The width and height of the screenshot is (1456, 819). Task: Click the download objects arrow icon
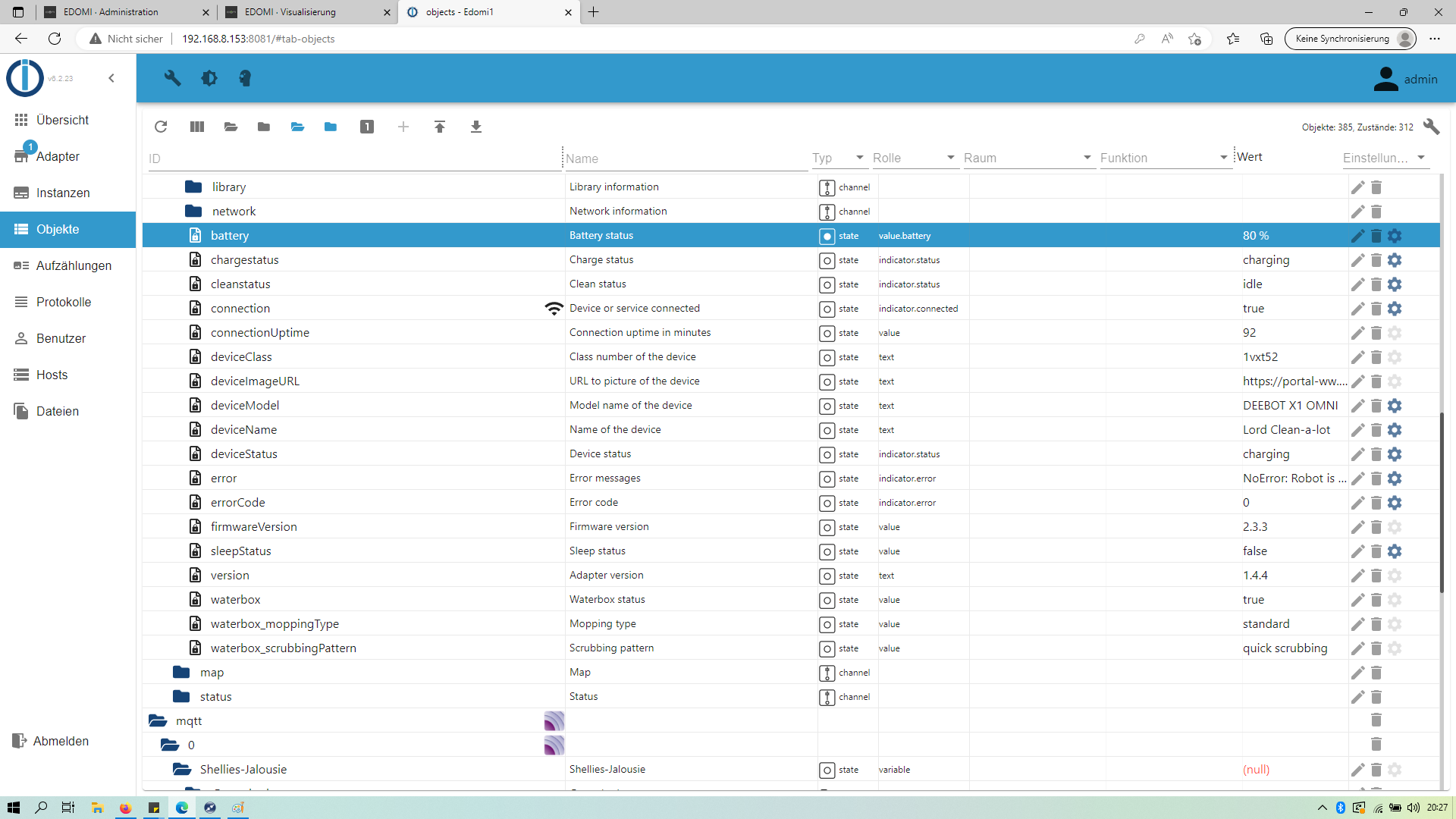coord(476,127)
